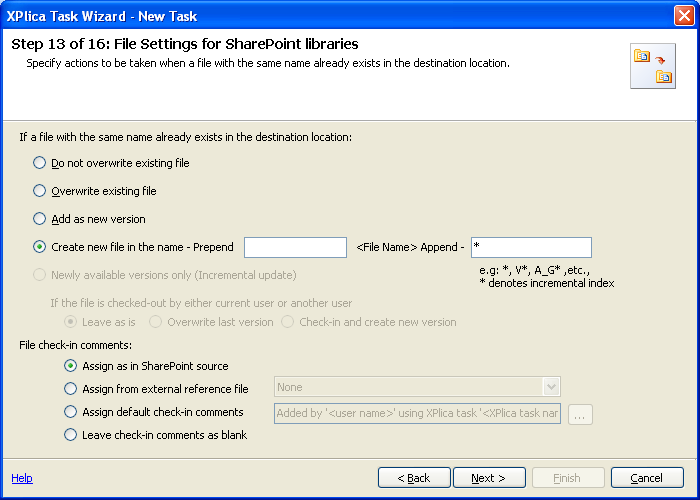Click the ellipsis browse button for comments
700x500 pixels.
[x=580, y=415]
